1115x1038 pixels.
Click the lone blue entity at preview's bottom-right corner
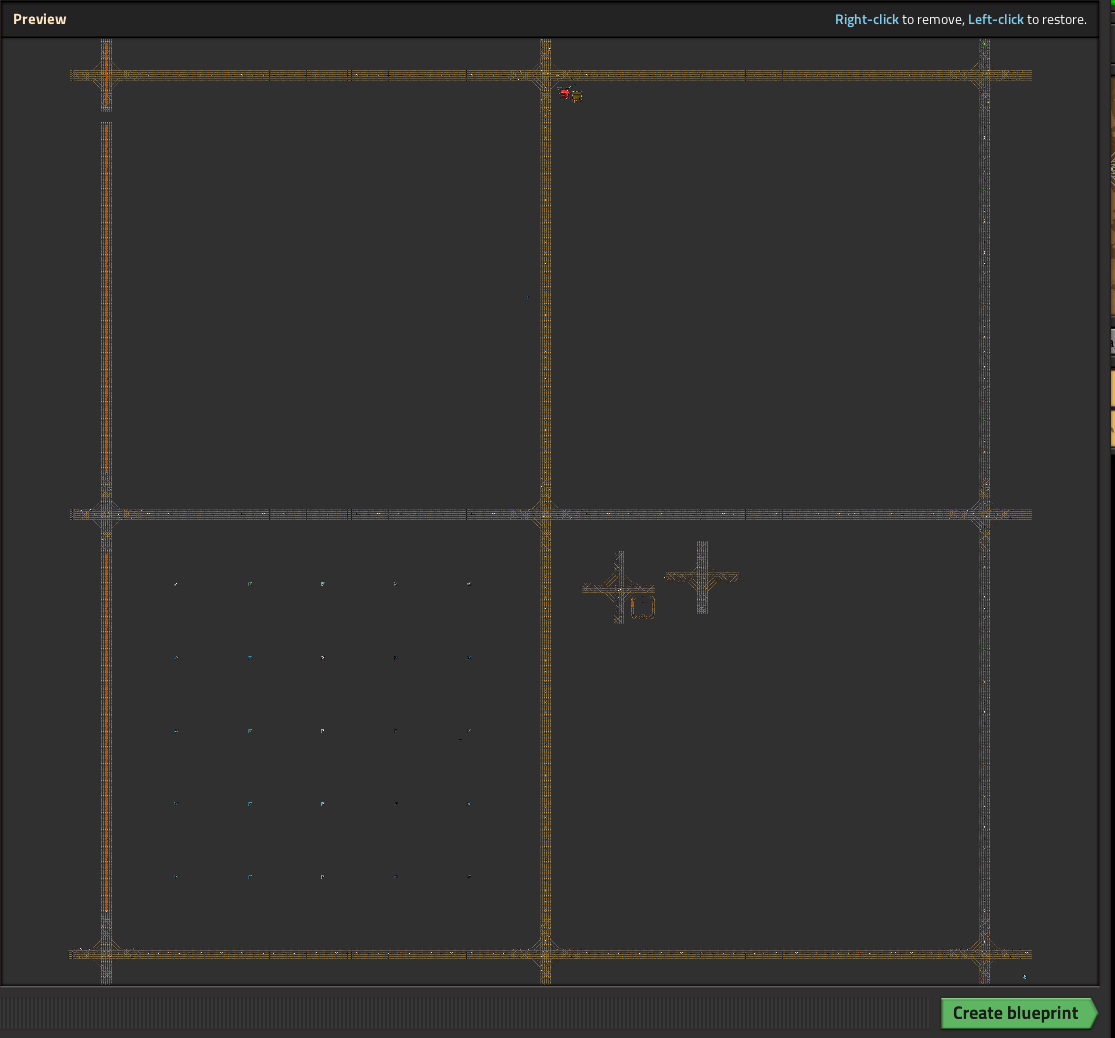click(x=1024, y=976)
